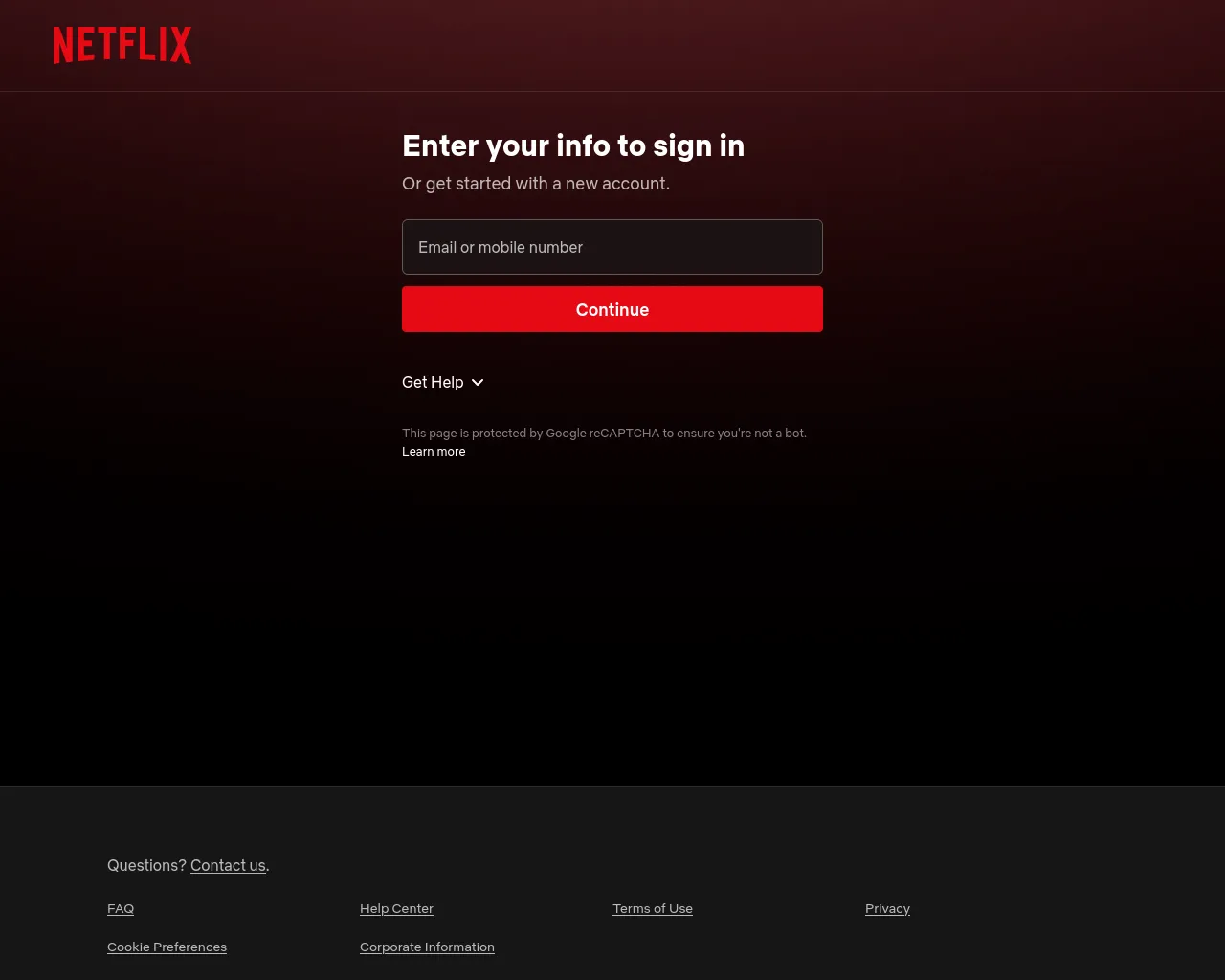This screenshot has width=1225, height=980.
Task: Open the FAQ footer link
Action: coord(121,908)
